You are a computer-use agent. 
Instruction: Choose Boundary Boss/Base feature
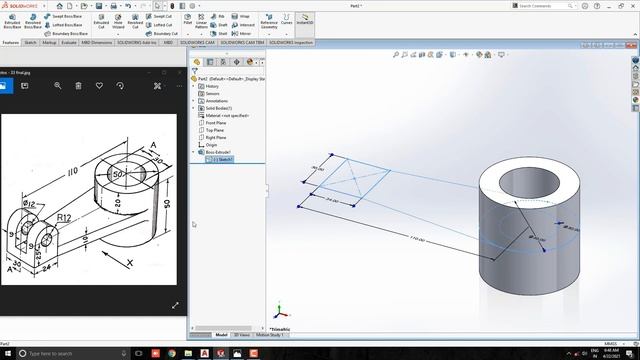click(x=66, y=33)
